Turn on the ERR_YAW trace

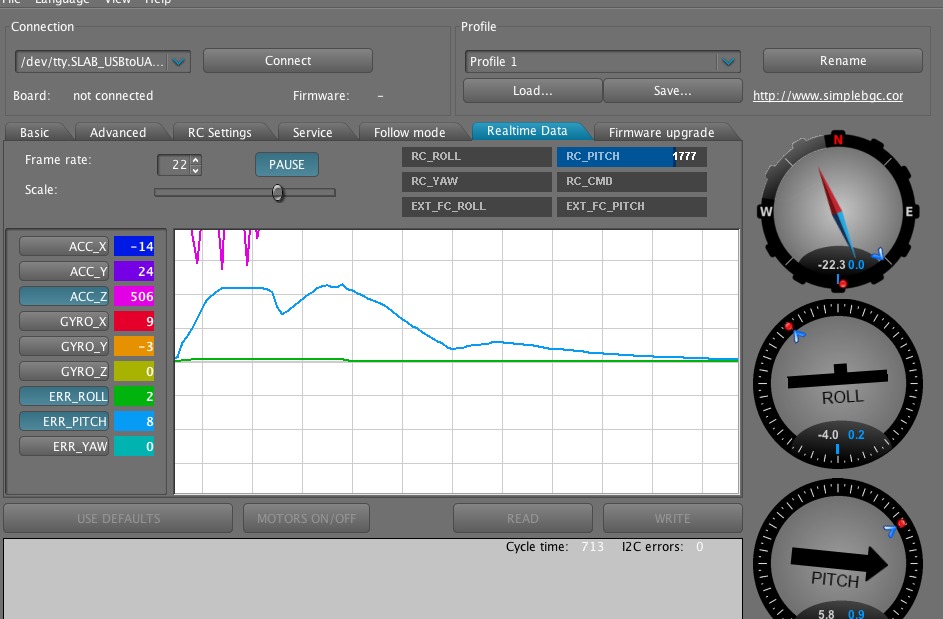pyautogui.click(x=63, y=447)
